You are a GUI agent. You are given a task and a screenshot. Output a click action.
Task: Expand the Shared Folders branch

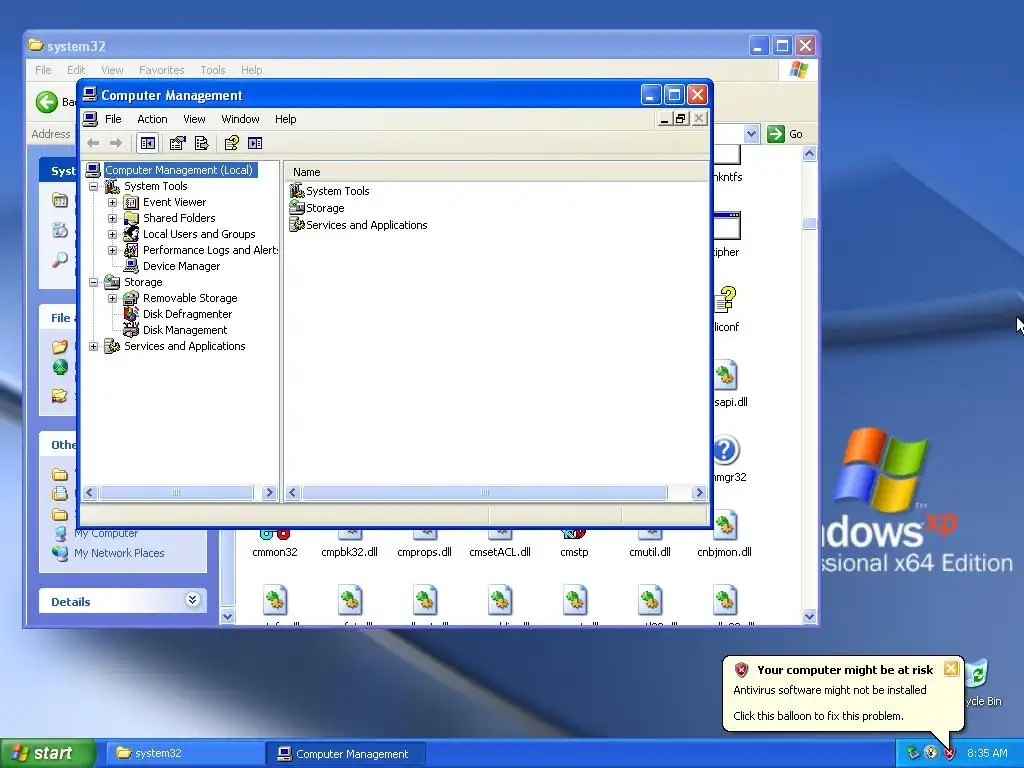click(x=112, y=218)
